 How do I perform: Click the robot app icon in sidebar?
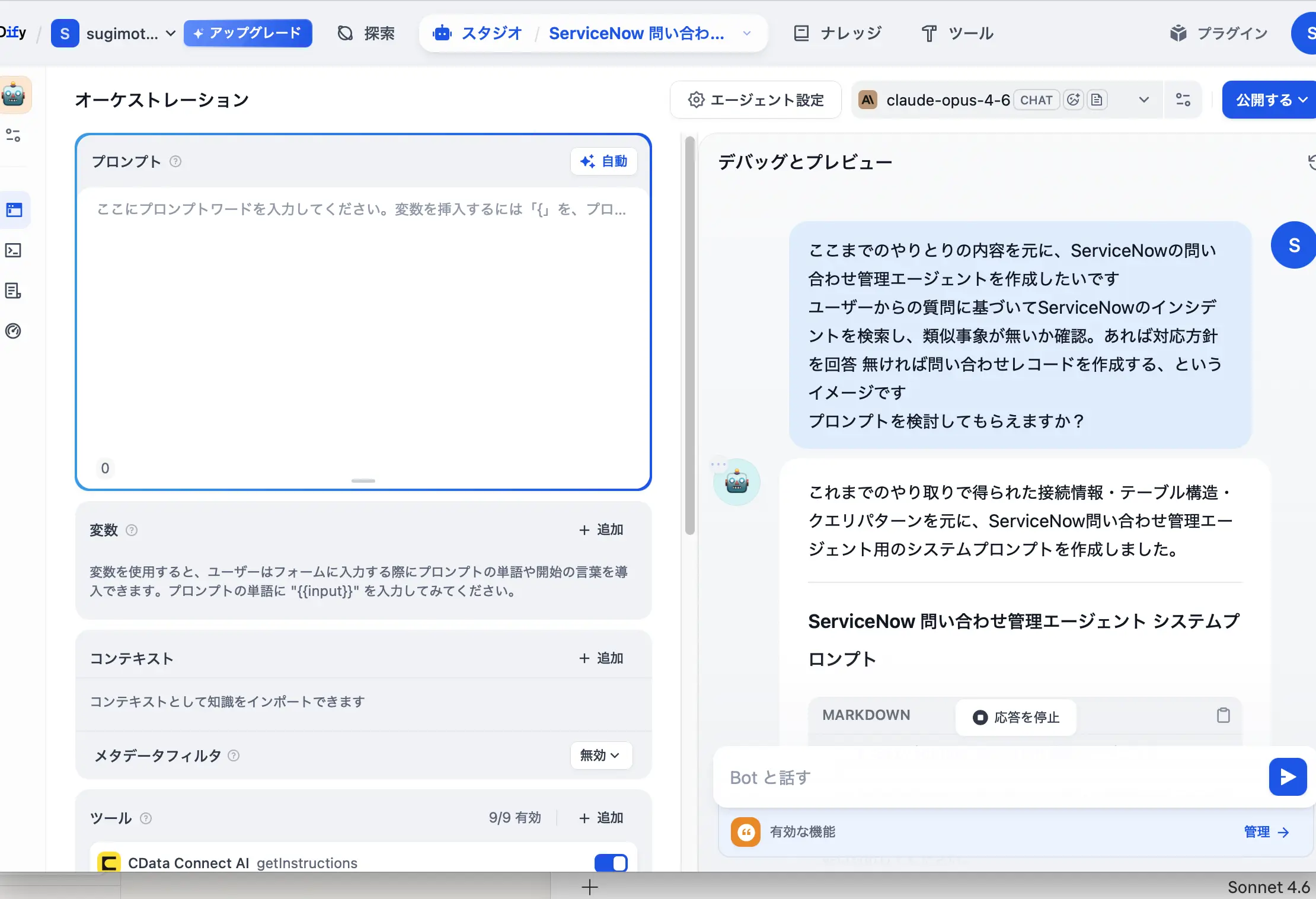[x=14, y=95]
